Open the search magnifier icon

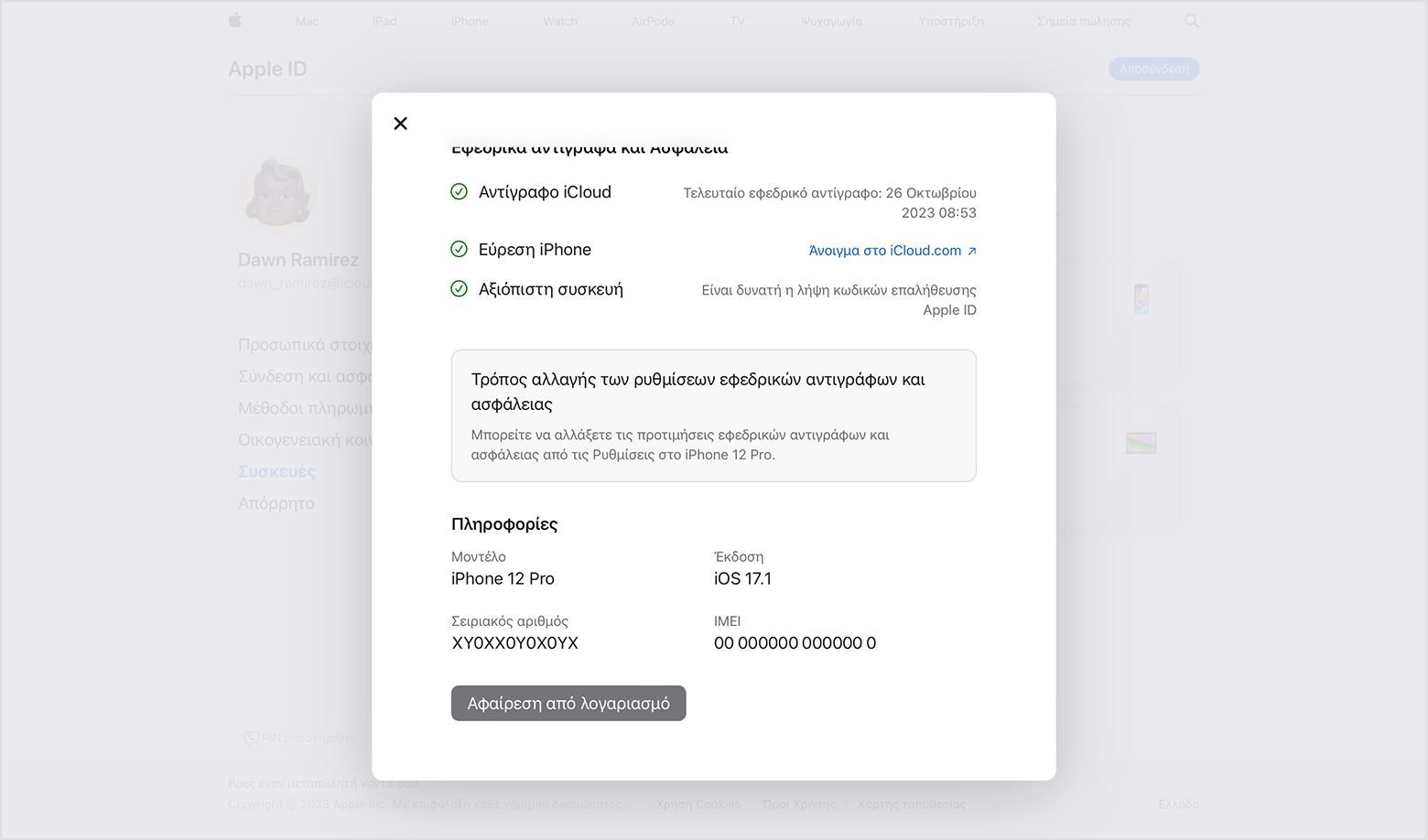tap(1192, 20)
